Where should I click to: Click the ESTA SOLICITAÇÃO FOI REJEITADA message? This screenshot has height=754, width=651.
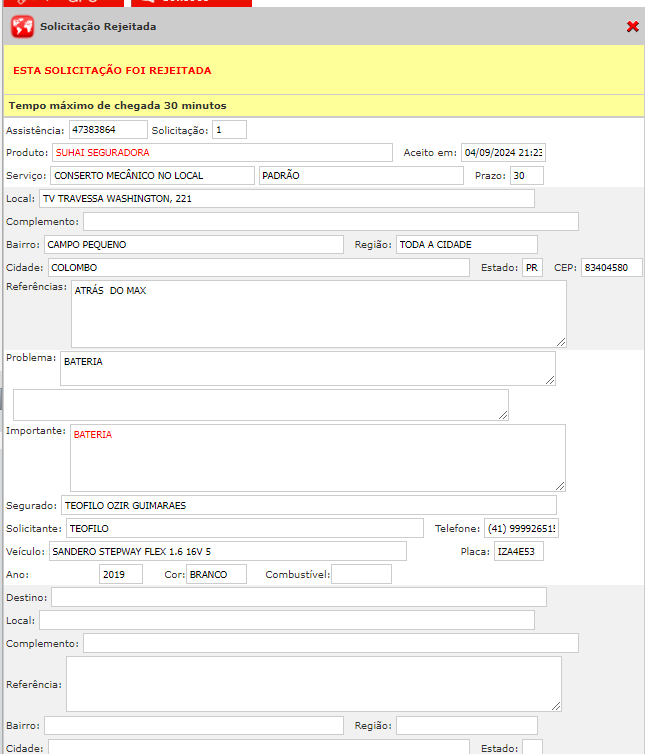[x=112, y=71]
